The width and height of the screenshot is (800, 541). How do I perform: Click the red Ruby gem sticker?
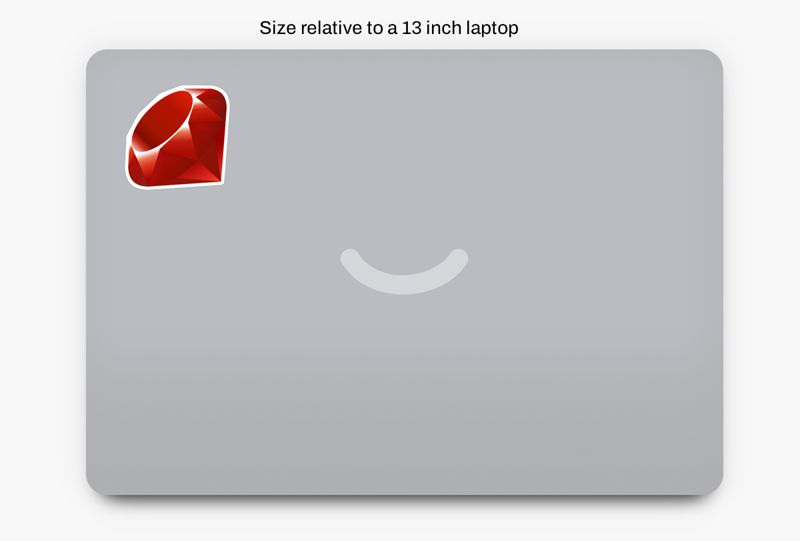pyautogui.click(x=178, y=137)
